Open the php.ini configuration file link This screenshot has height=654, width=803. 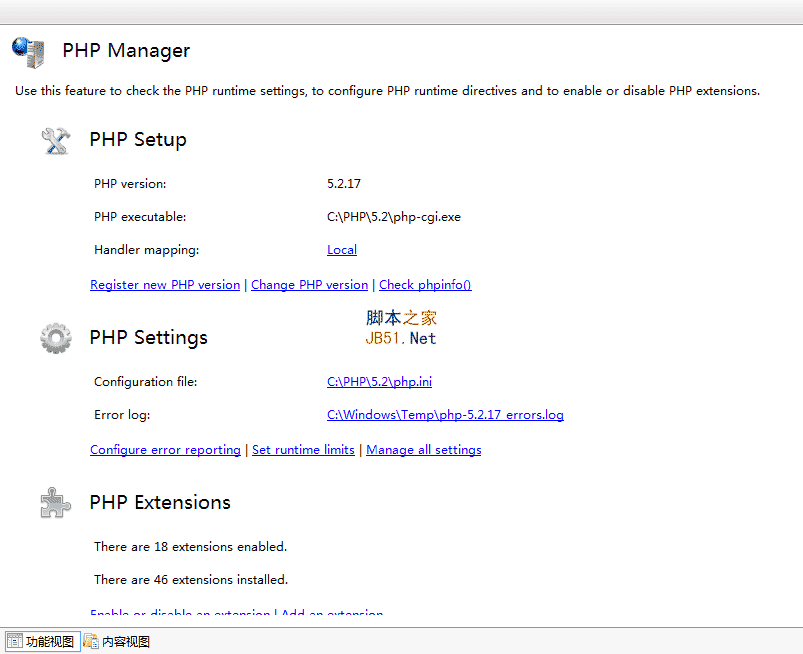coord(379,382)
